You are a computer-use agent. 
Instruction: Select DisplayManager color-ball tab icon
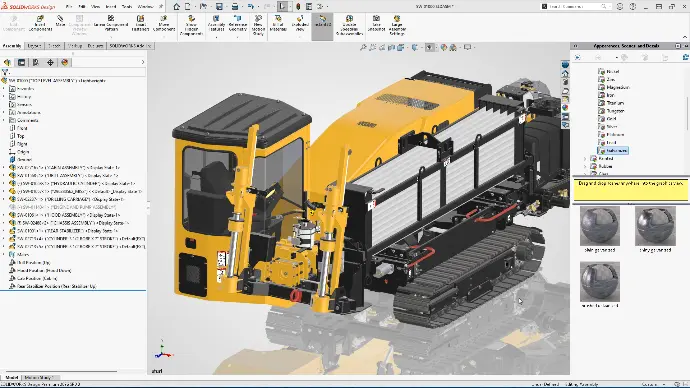[65, 62]
